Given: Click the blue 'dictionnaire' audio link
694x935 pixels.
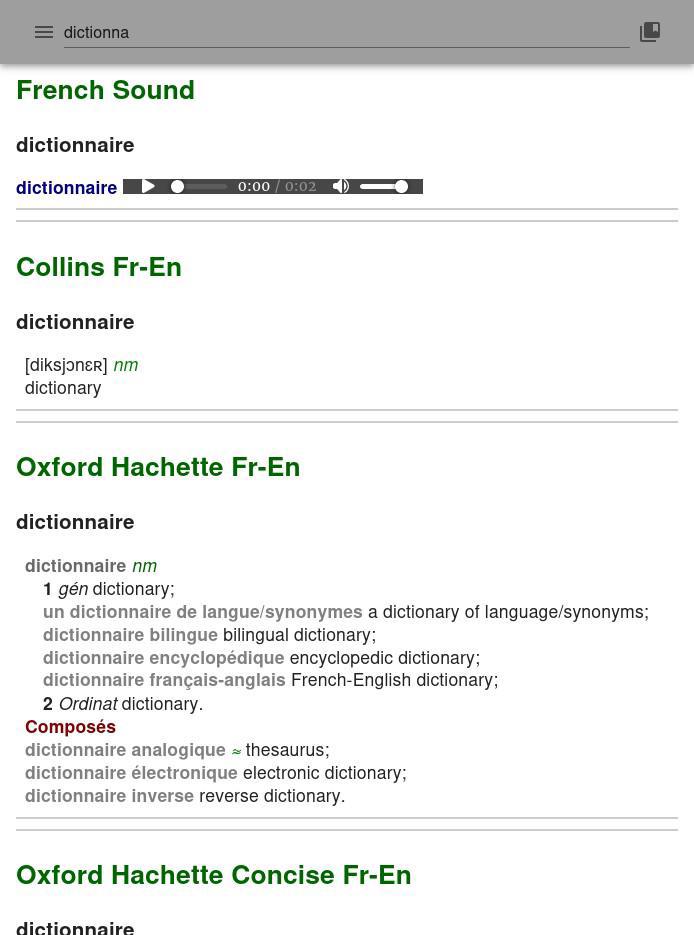Looking at the screenshot, I should [x=66, y=187].
